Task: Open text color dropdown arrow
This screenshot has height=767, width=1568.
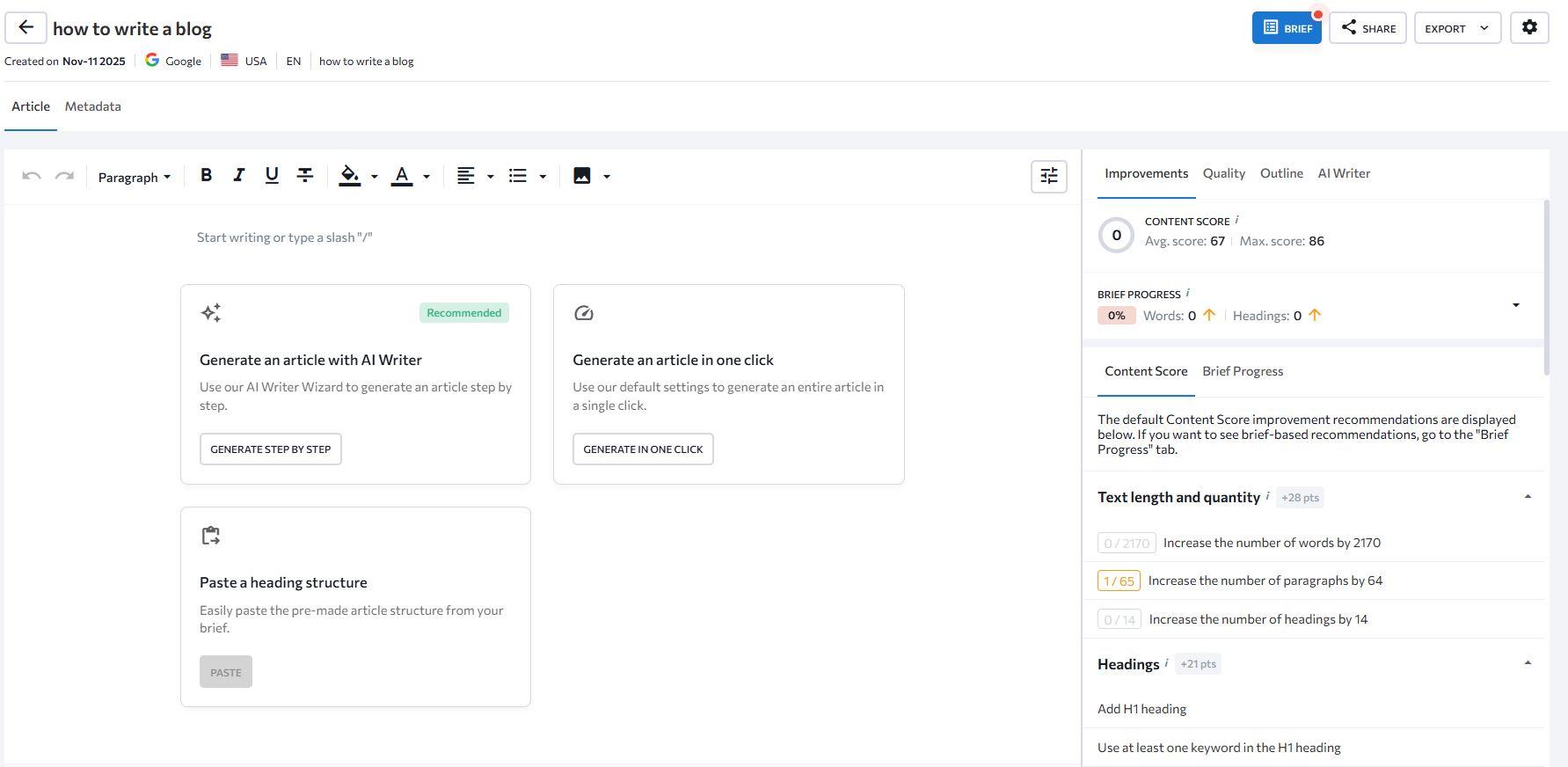Action: coord(427,177)
